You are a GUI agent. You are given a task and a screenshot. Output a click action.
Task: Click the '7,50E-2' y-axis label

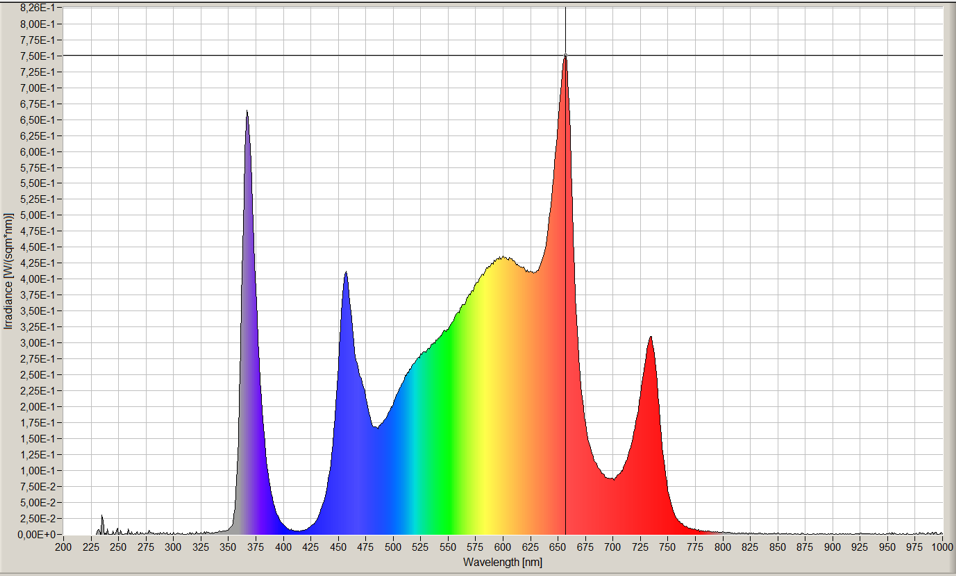click(x=37, y=486)
